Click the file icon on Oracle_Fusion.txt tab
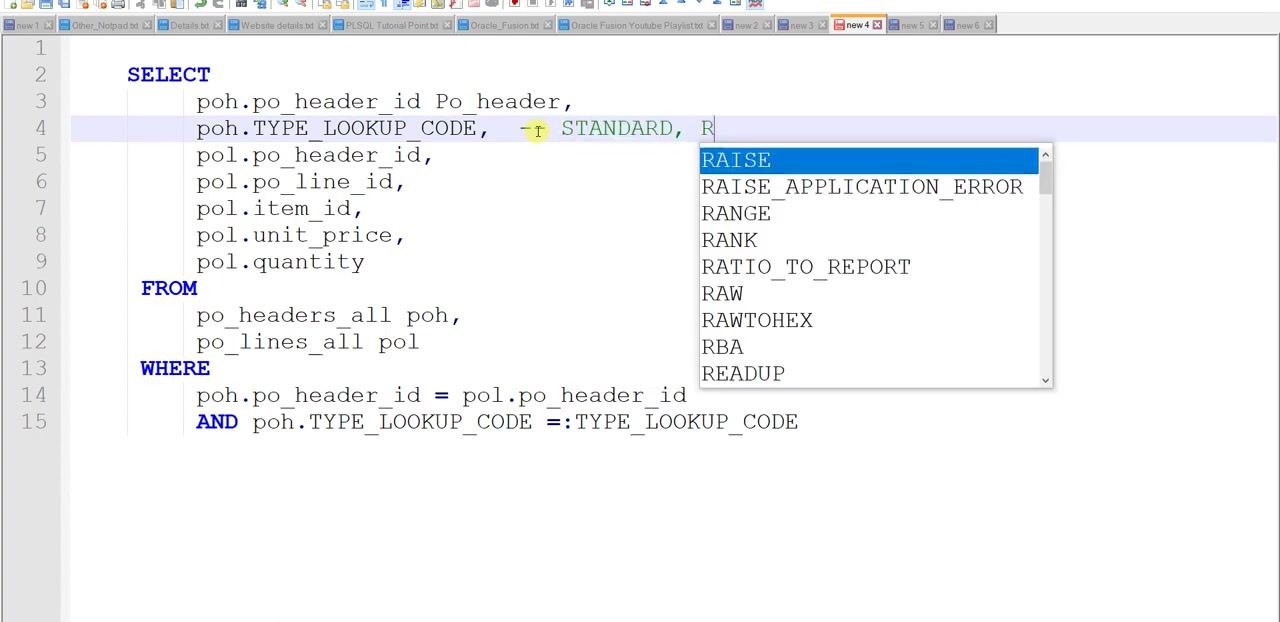This screenshot has height=622, width=1280. click(x=463, y=25)
